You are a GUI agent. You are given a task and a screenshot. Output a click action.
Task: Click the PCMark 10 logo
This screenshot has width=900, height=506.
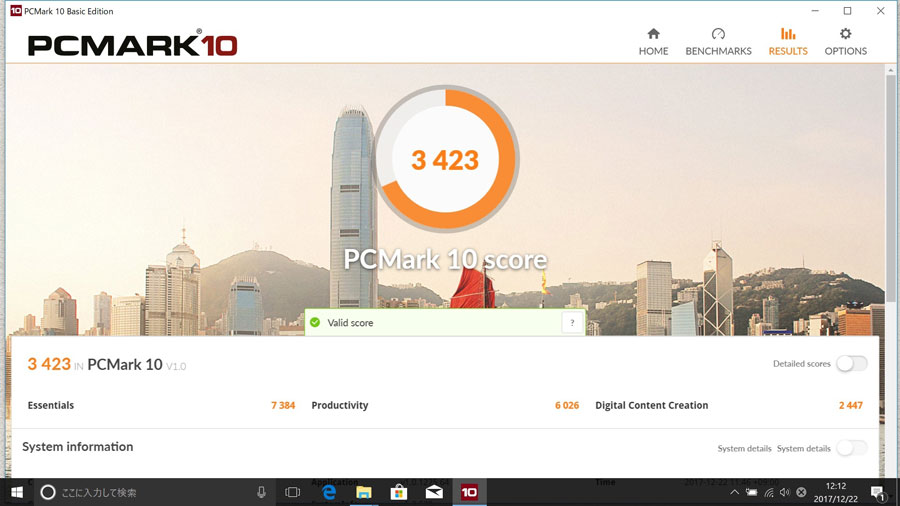[x=133, y=45]
